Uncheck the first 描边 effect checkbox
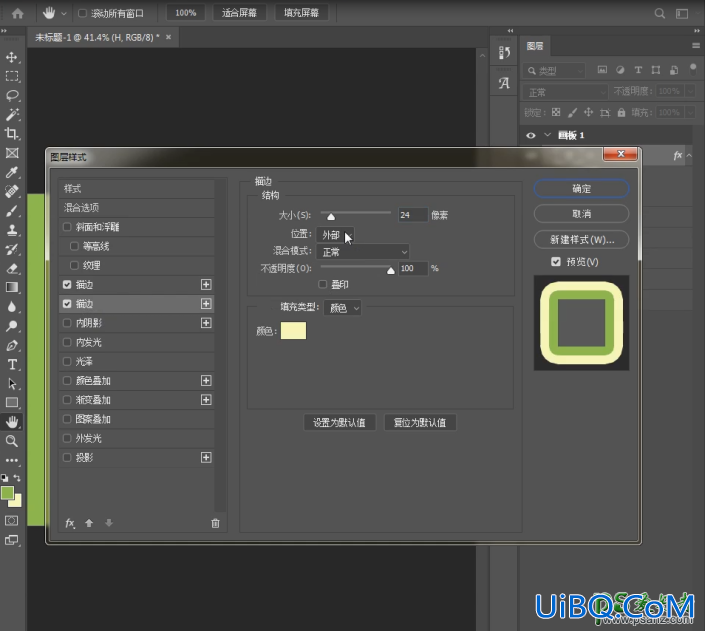 point(67,285)
